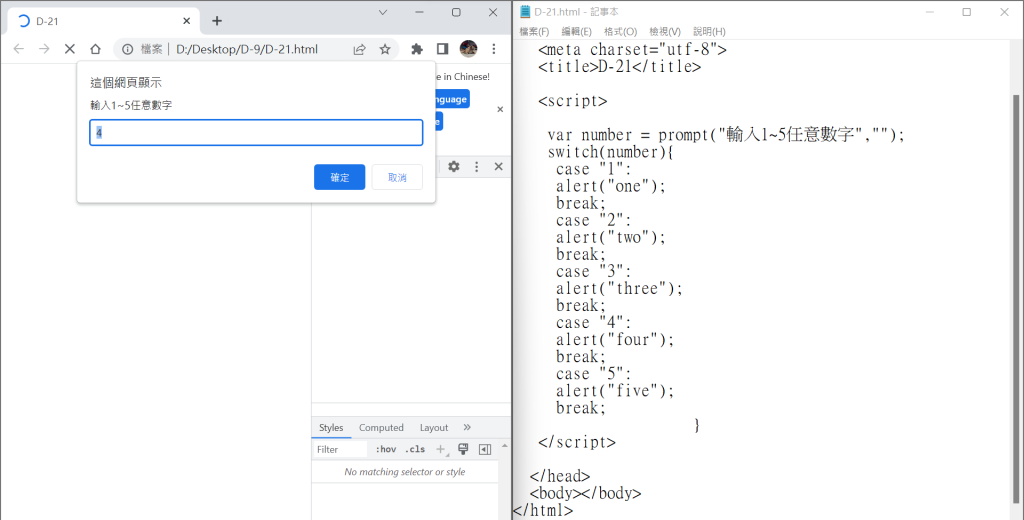The image size is (1024, 520).
Task: Click the No matching selector or style text
Action: [x=405, y=472]
